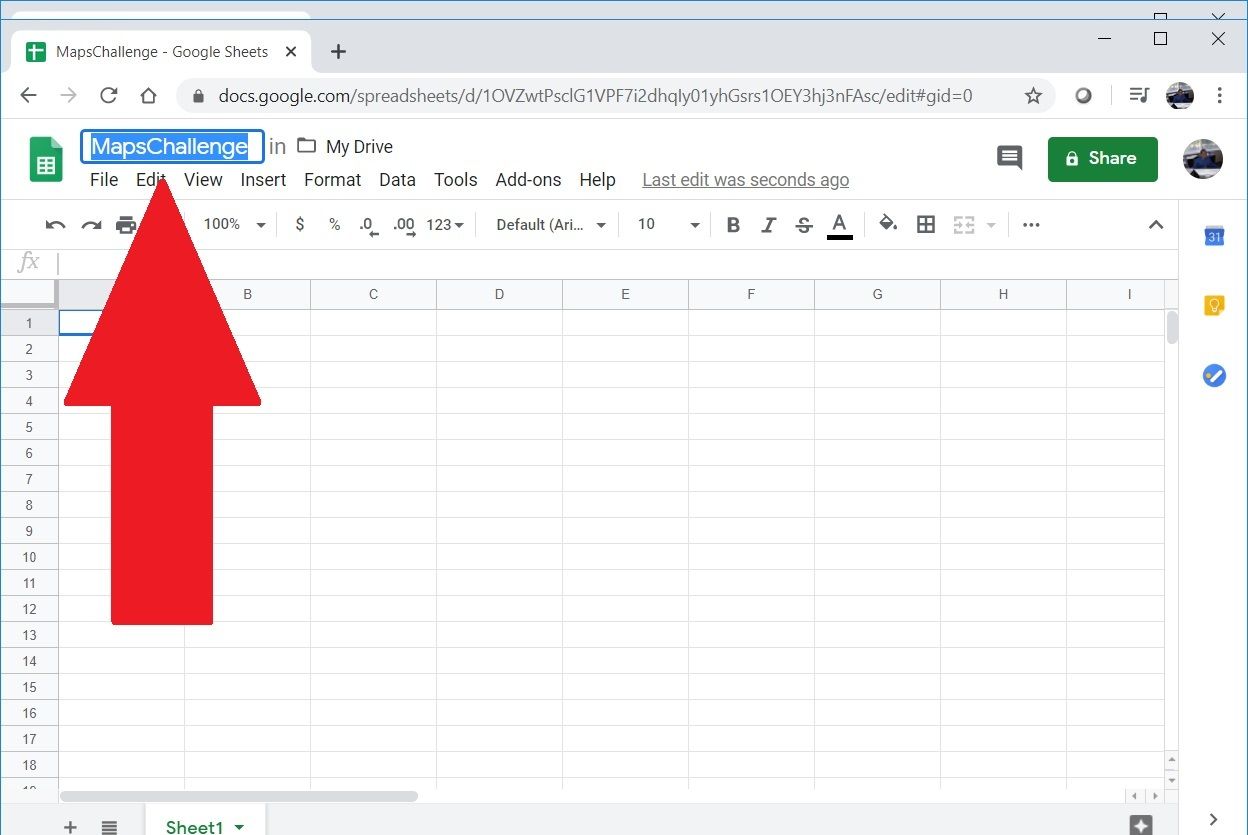This screenshot has width=1248, height=835.
Task: Open the Format menu
Action: [332, 180]
